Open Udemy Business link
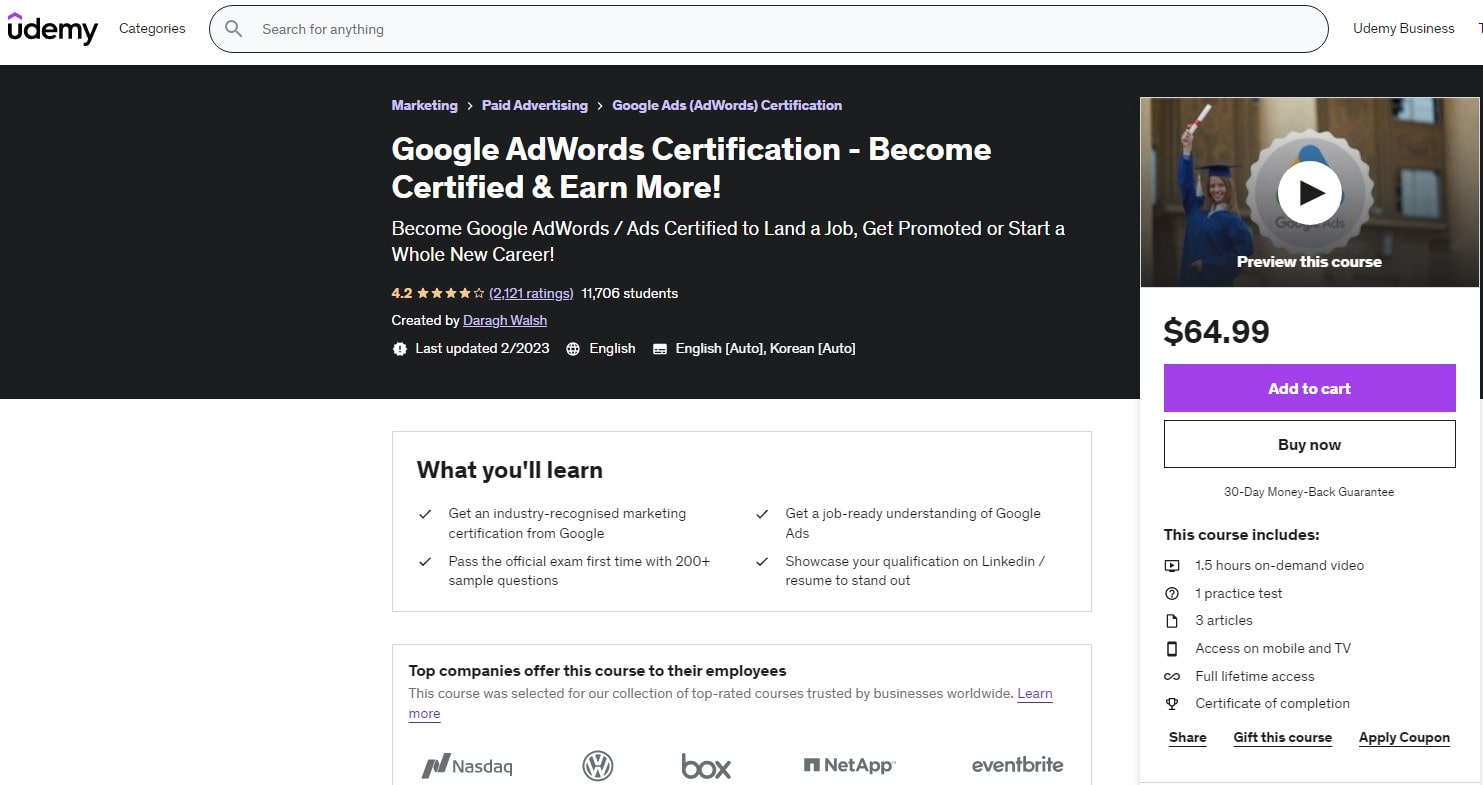1483x785 pixels. point(1403,29)
